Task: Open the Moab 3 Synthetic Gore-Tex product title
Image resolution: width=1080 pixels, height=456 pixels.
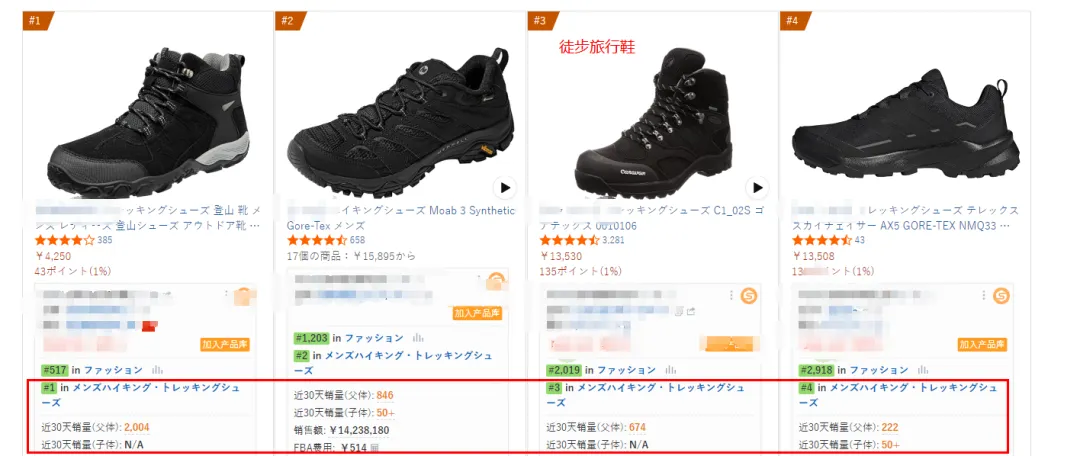Action: 400,218
